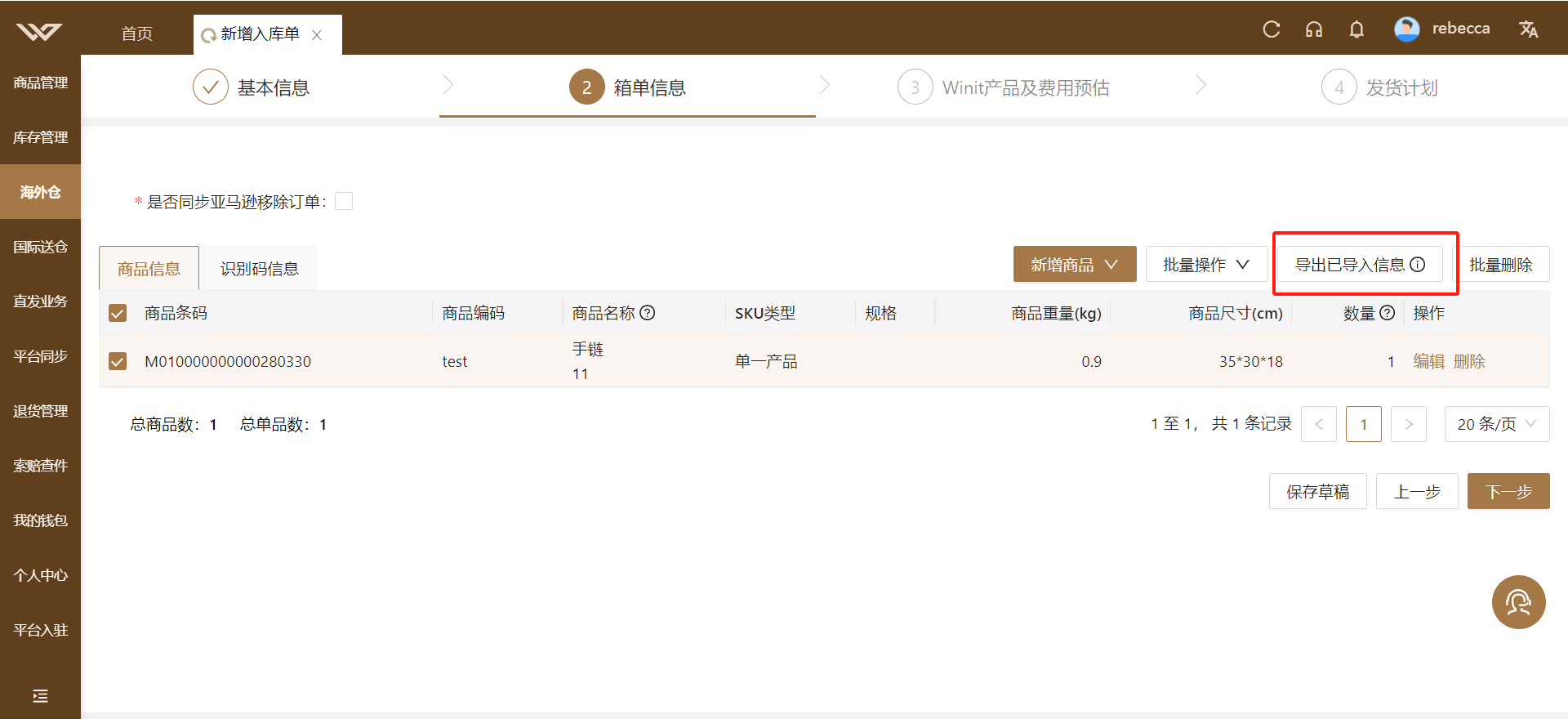Viewport: 1568px width, 719px height.
Task: Open the floating customer service chat icon
Action: pyautogui.click(x=1518, y=602)
